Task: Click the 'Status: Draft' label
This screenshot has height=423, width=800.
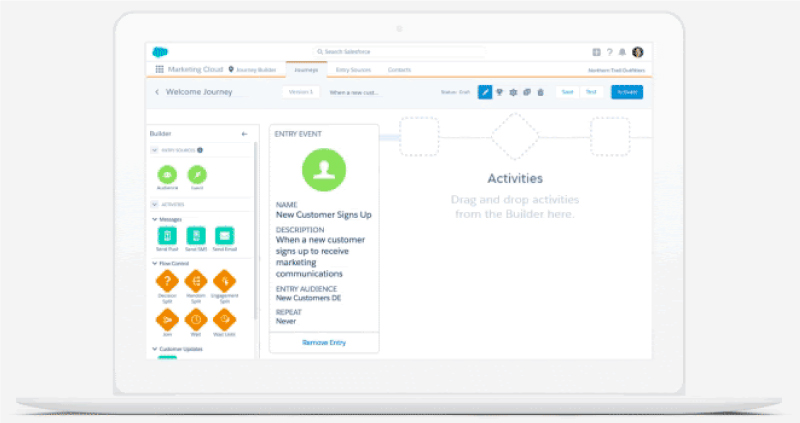Action: click(x=455, y=92)
